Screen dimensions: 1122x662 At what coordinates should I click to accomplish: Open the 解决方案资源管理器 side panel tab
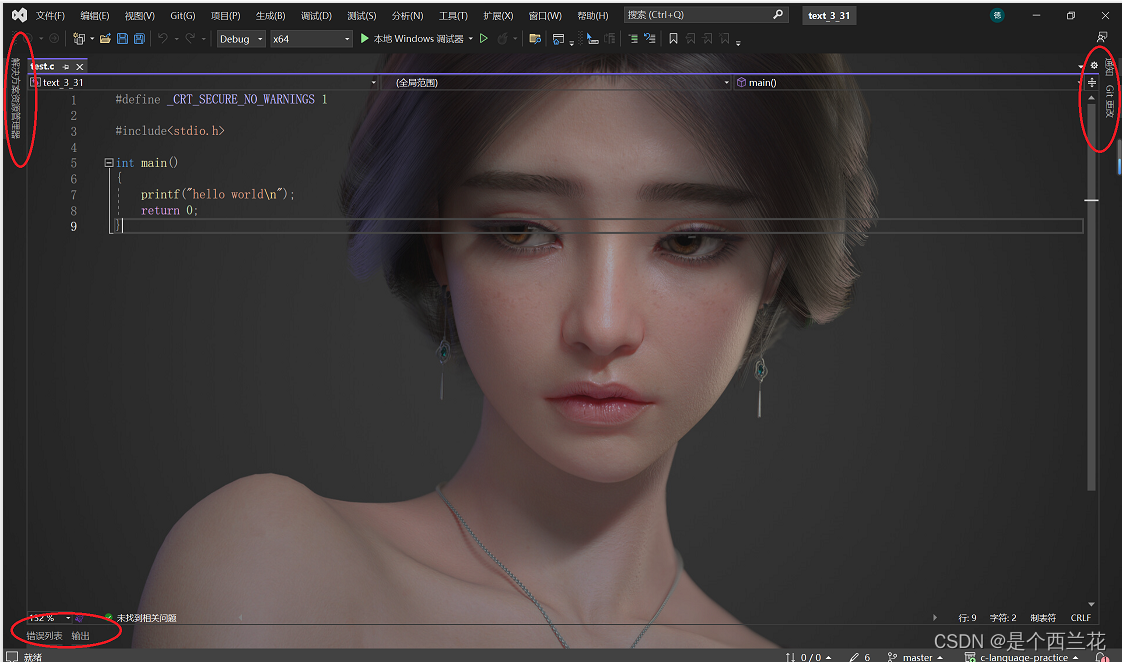15,98
